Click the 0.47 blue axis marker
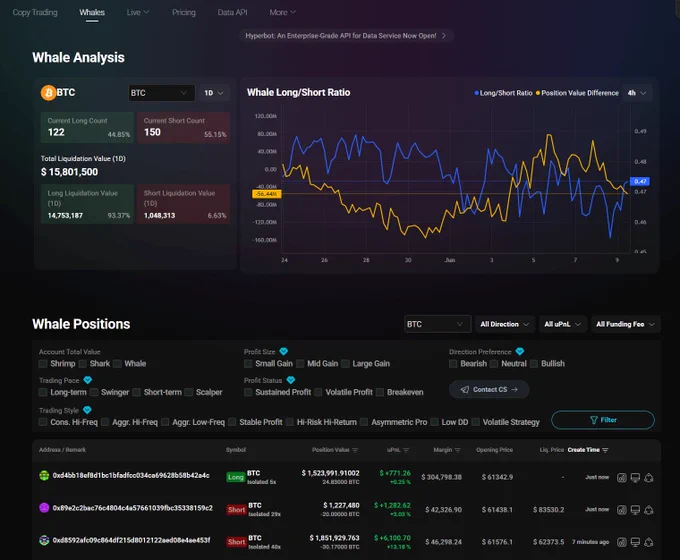Screen dimensions: 680x560 640,181
